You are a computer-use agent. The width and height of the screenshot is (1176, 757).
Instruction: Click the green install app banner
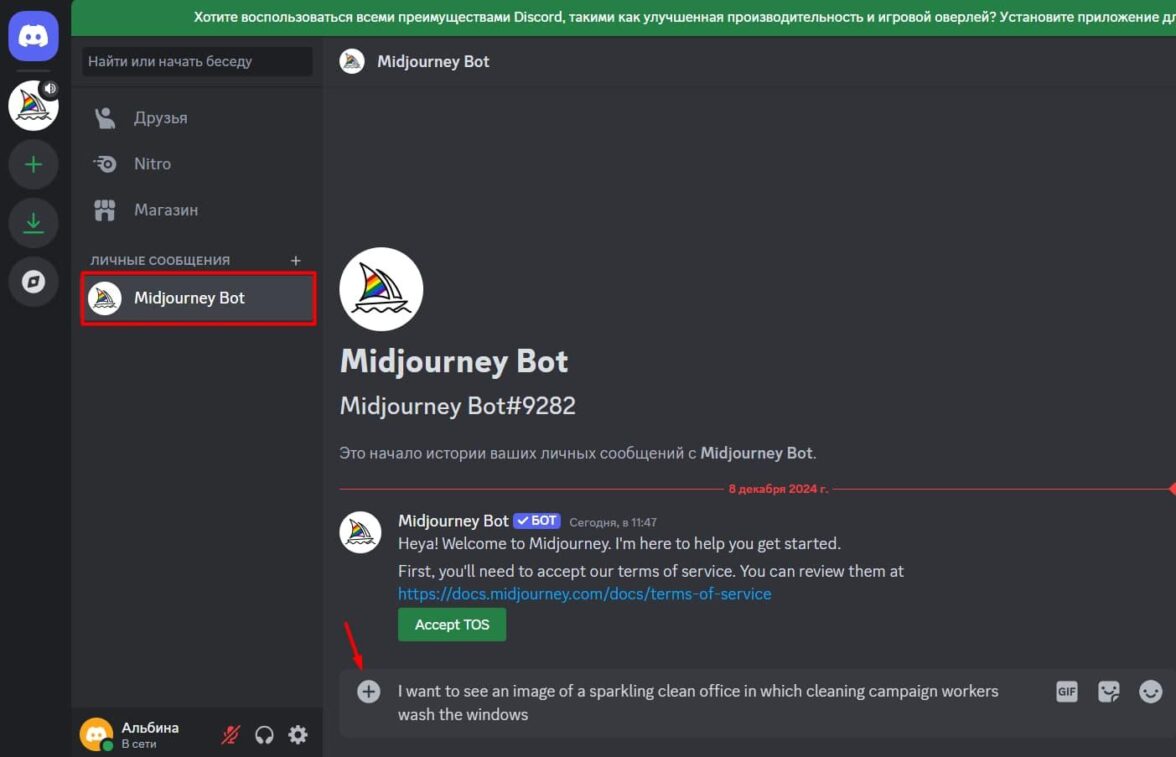click(x=623, y=17)
